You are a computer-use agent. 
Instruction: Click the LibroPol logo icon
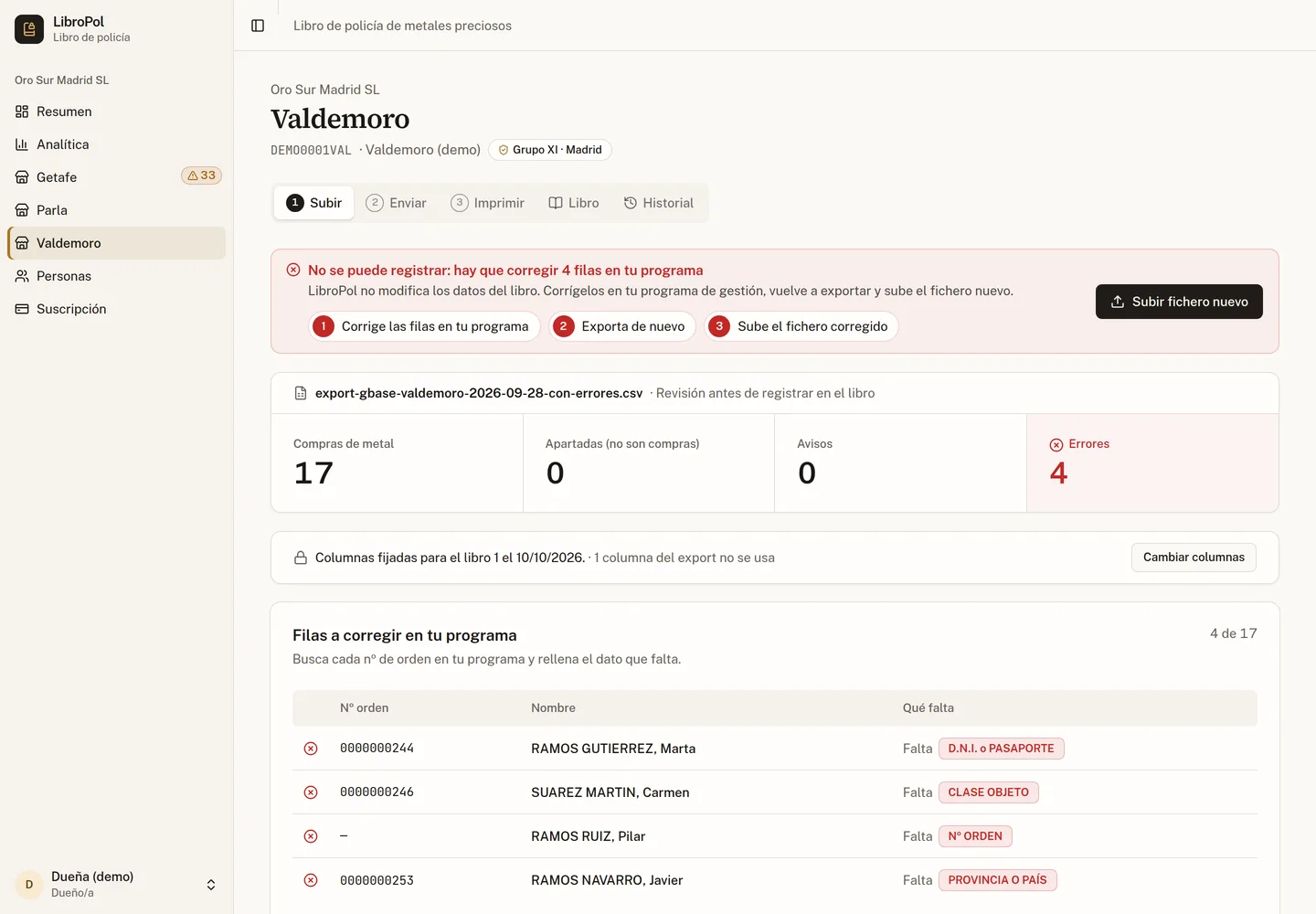click(29, 29)
